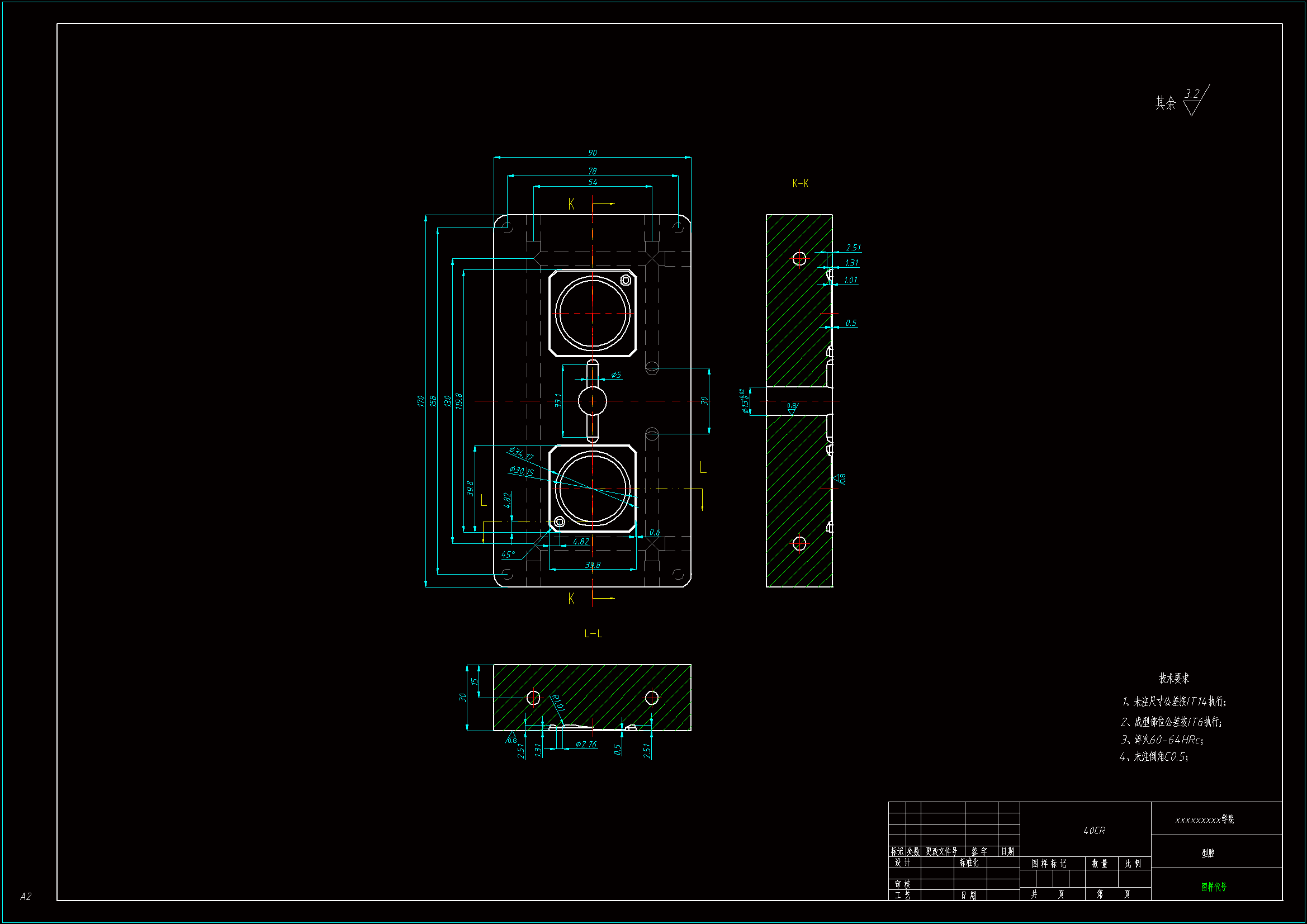Select the Φ5 runner diameter dimension
The image size is (1307, 924).
[616, 375]
